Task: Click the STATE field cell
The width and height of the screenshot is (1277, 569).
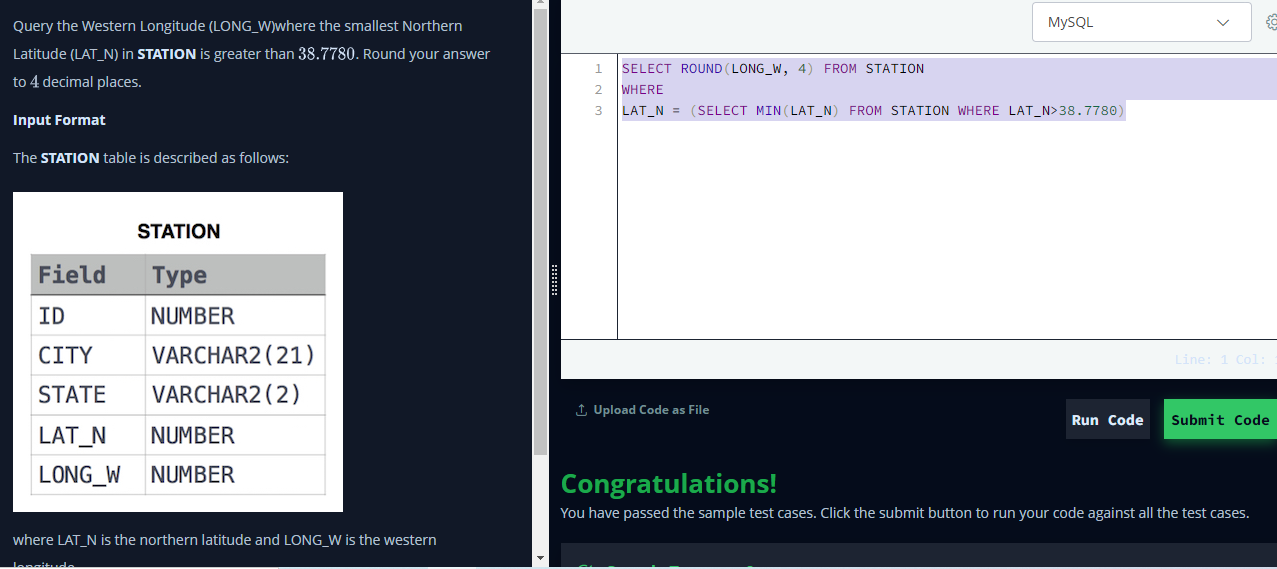Action: (88, 395)
